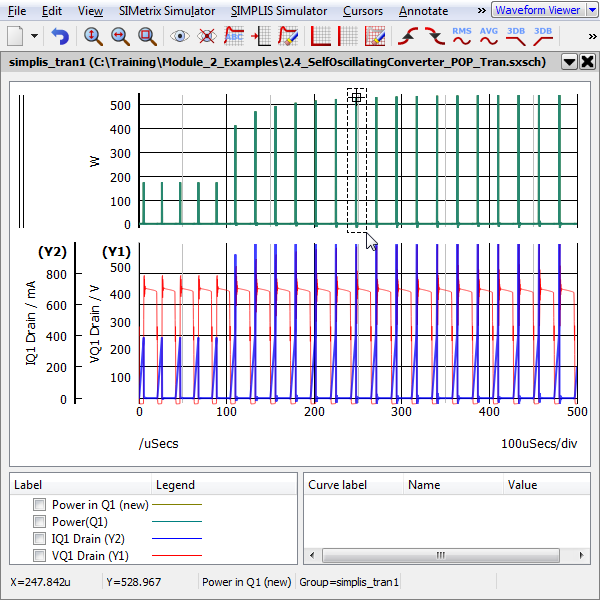The width and height of the screenshot is (600, 600).
Task: Click the zoom in magnifier icon
Action: 93,36
